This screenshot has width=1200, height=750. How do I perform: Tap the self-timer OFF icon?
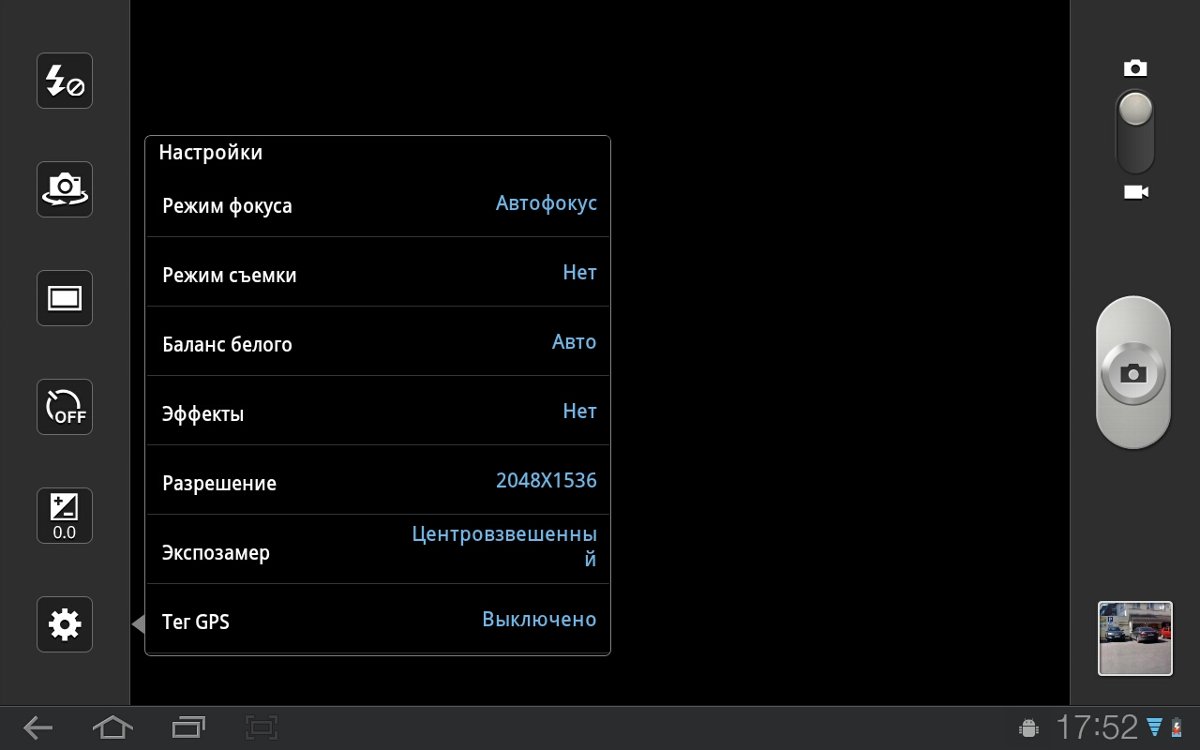click(65, 407)
